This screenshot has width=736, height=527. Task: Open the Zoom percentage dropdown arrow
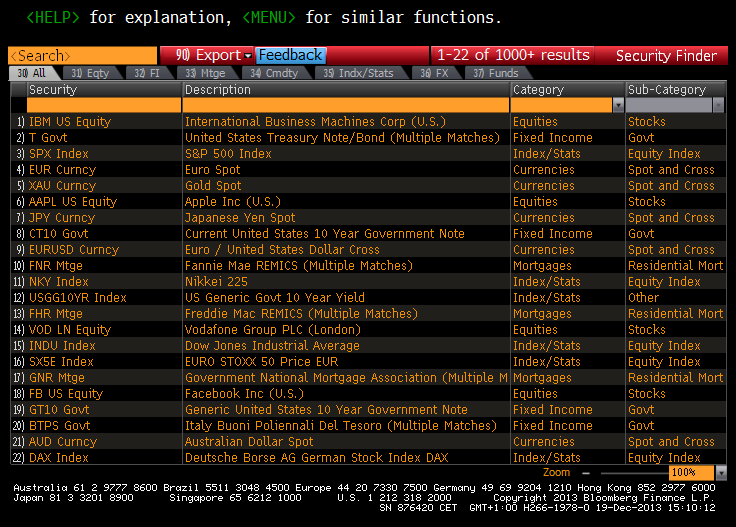721,473
